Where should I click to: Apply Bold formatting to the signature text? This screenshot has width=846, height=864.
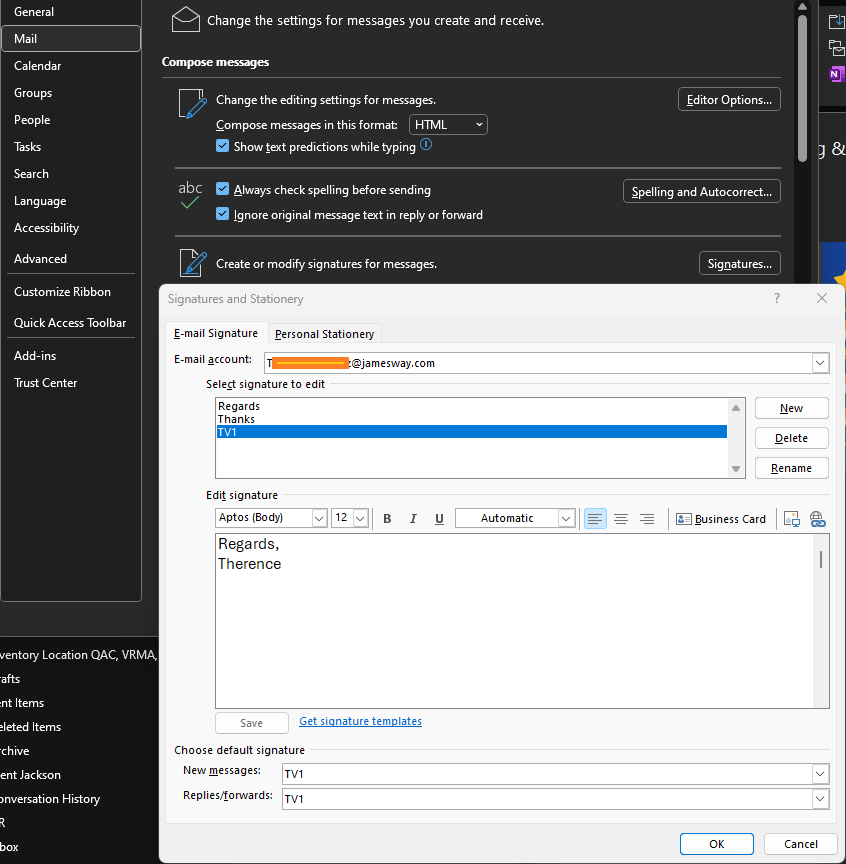pyautogui.click(x=387, y=518)
